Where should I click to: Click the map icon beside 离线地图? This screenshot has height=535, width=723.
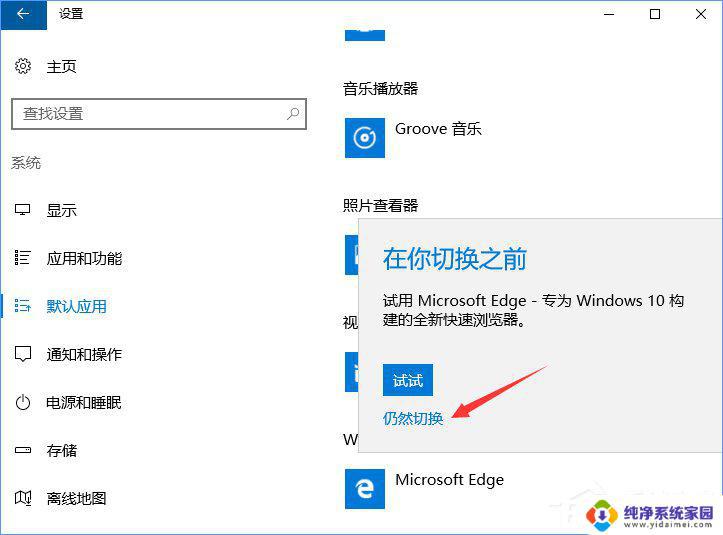click(x=23, y=498)
